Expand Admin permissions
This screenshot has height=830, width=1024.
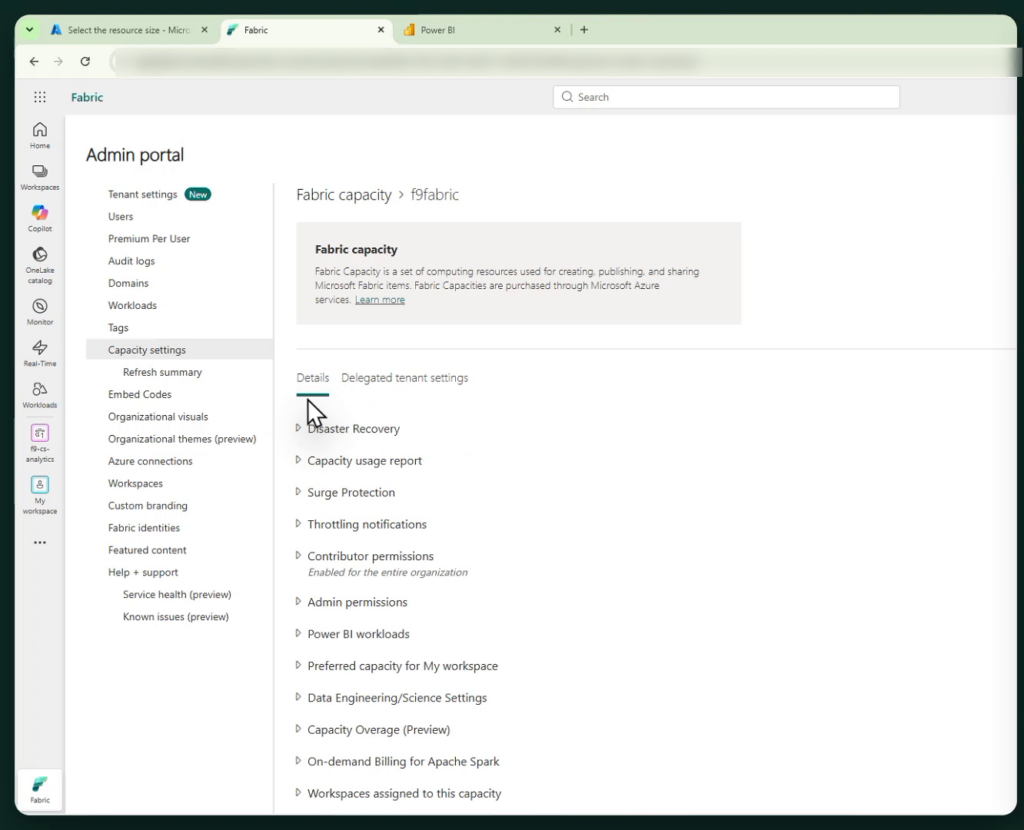point(351,602)
